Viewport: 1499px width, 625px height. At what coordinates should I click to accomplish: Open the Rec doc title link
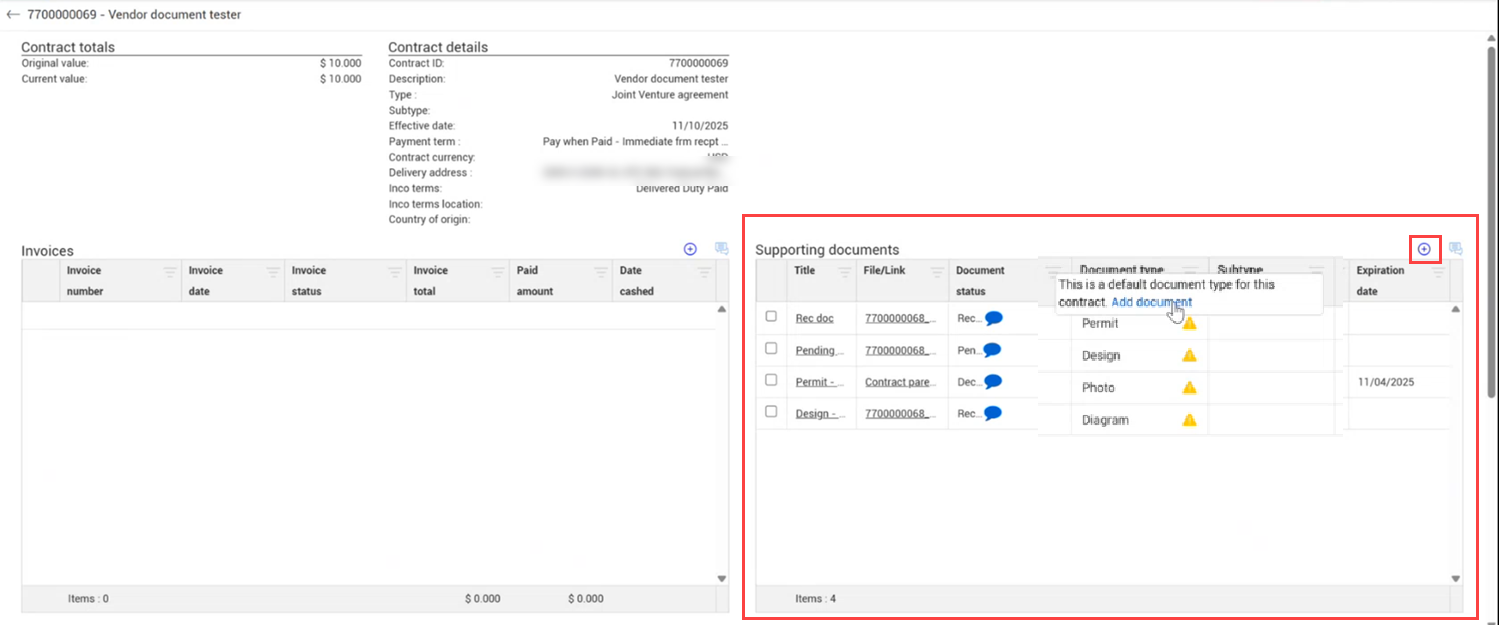coord(814,318)
